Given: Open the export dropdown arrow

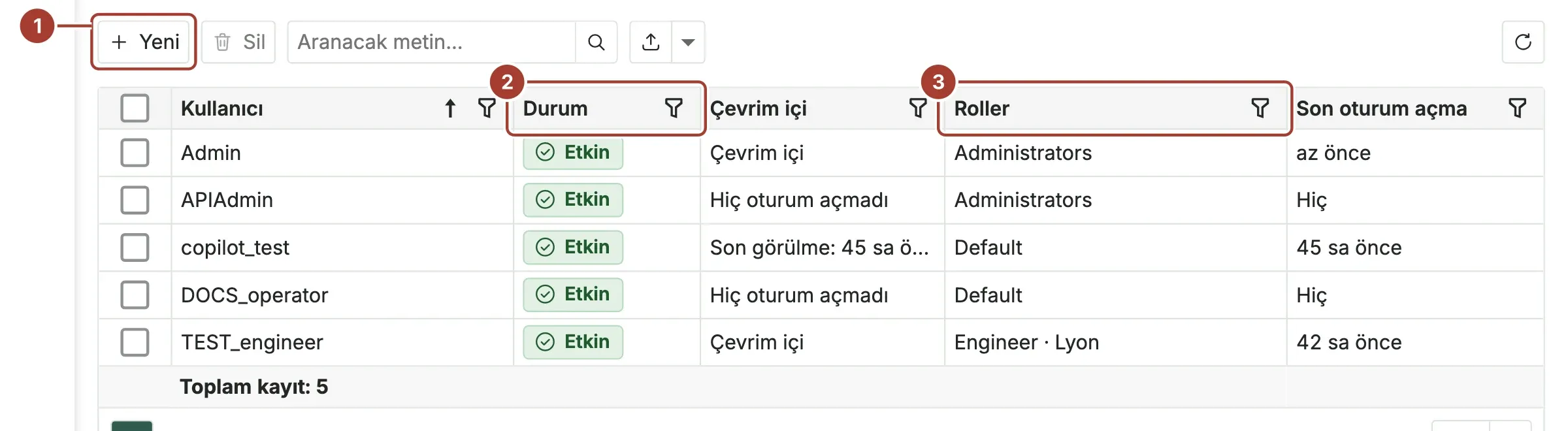Looking at the screenshot, I should tap(688, 42).
